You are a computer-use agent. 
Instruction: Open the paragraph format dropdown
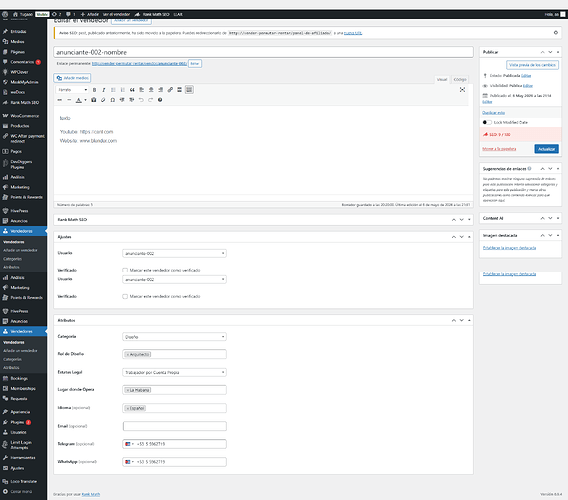72,90
